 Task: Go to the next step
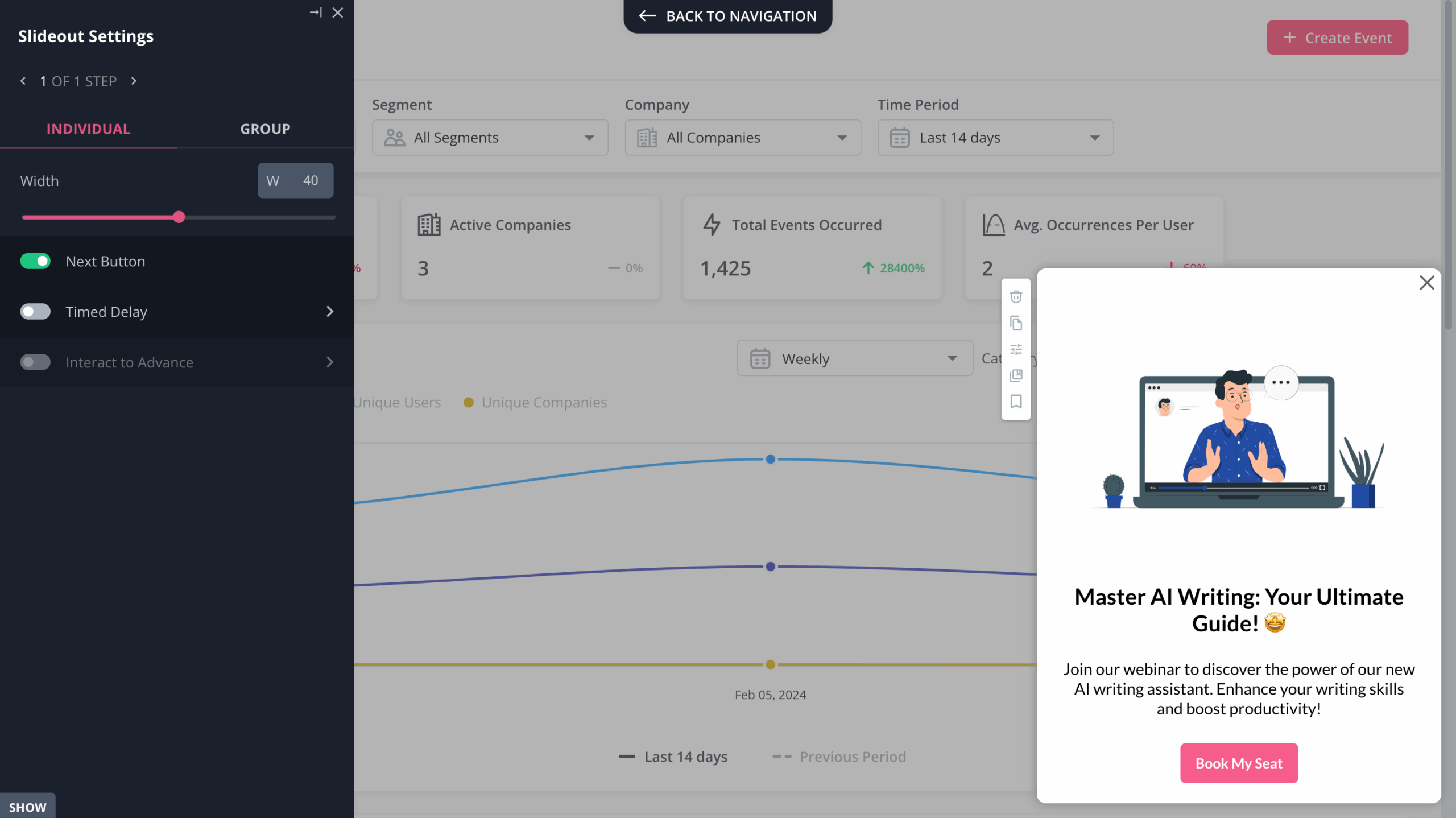pyautogui.click(x=134, y=81)
